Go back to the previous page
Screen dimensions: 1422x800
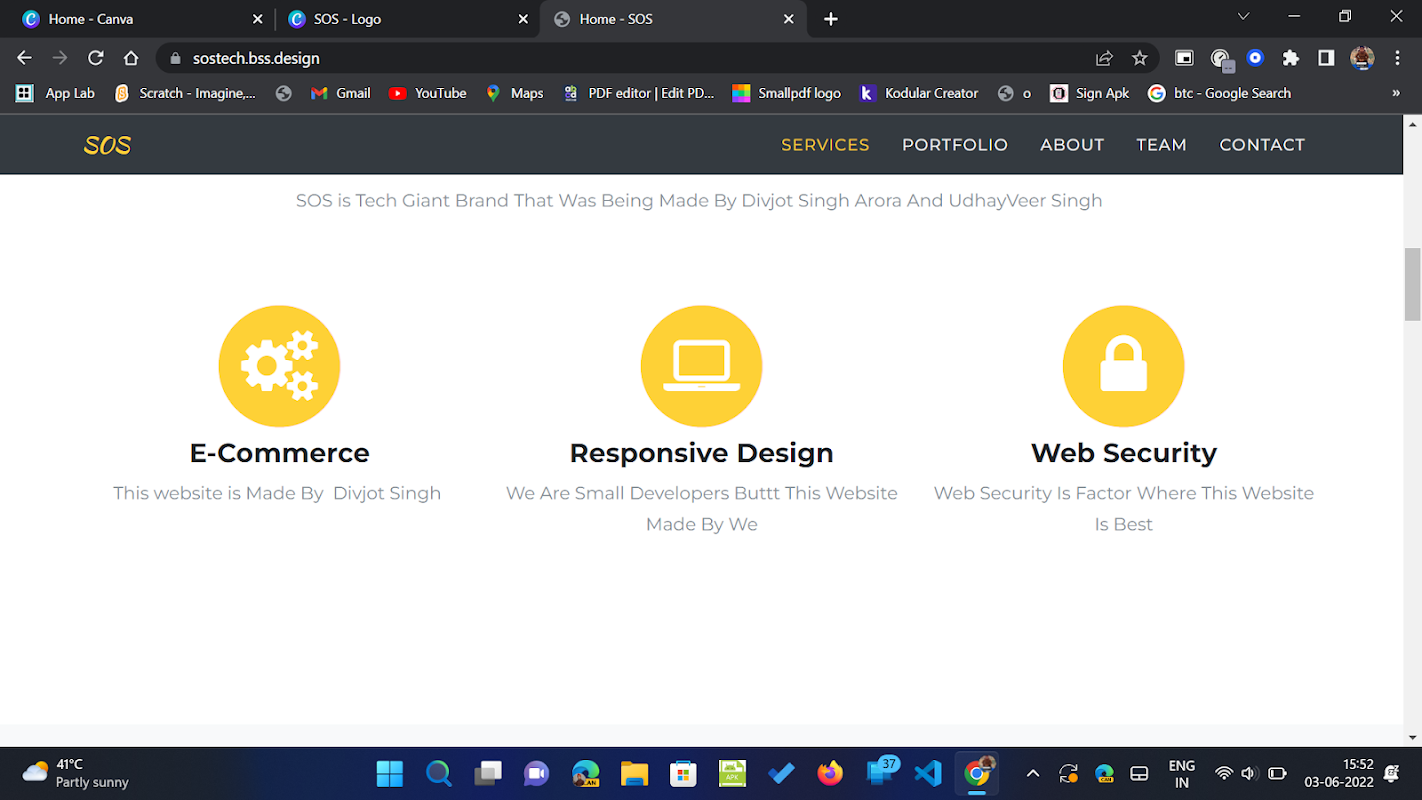(25, 58)
